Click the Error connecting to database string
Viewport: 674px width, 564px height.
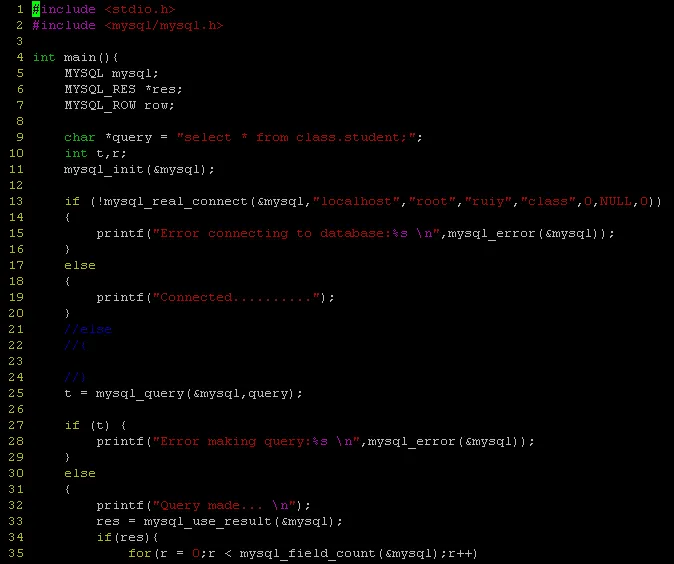click(x=296, y=233)
